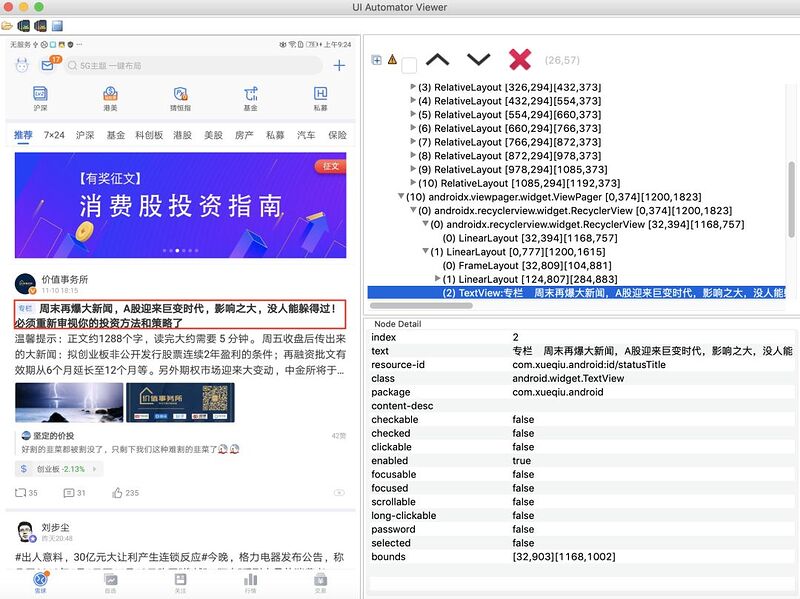Click the empty checkbox beside warning icon

tap(409, 65)
